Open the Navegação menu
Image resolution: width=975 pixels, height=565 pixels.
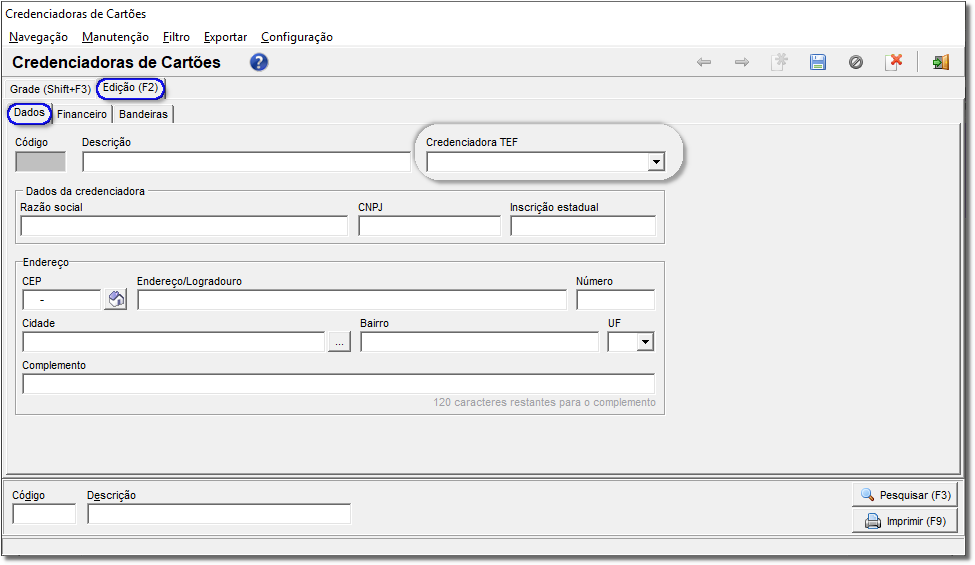39,37
